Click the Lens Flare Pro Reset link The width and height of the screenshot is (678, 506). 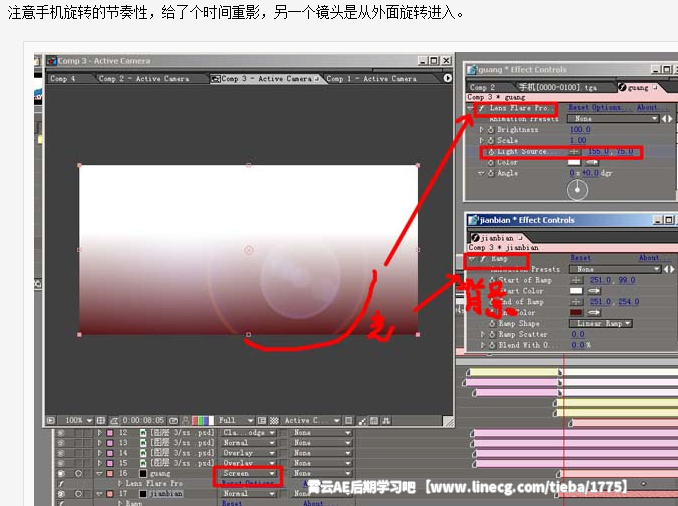pos(578,107)
